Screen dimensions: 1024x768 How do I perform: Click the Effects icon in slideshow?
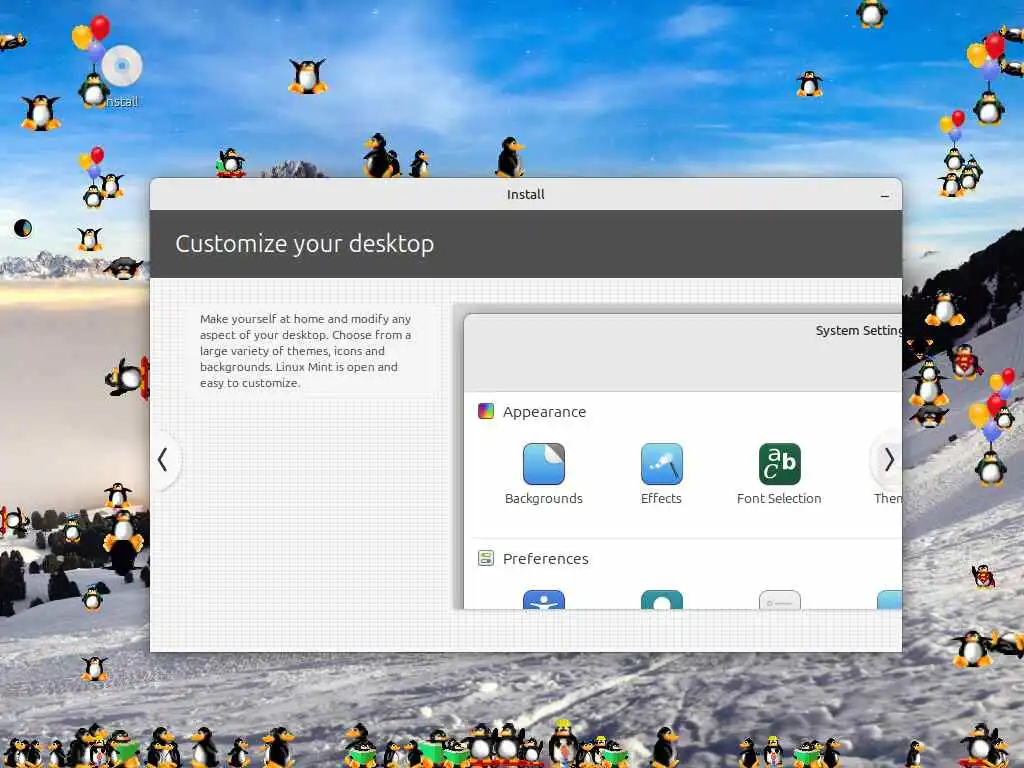(662, 464)
